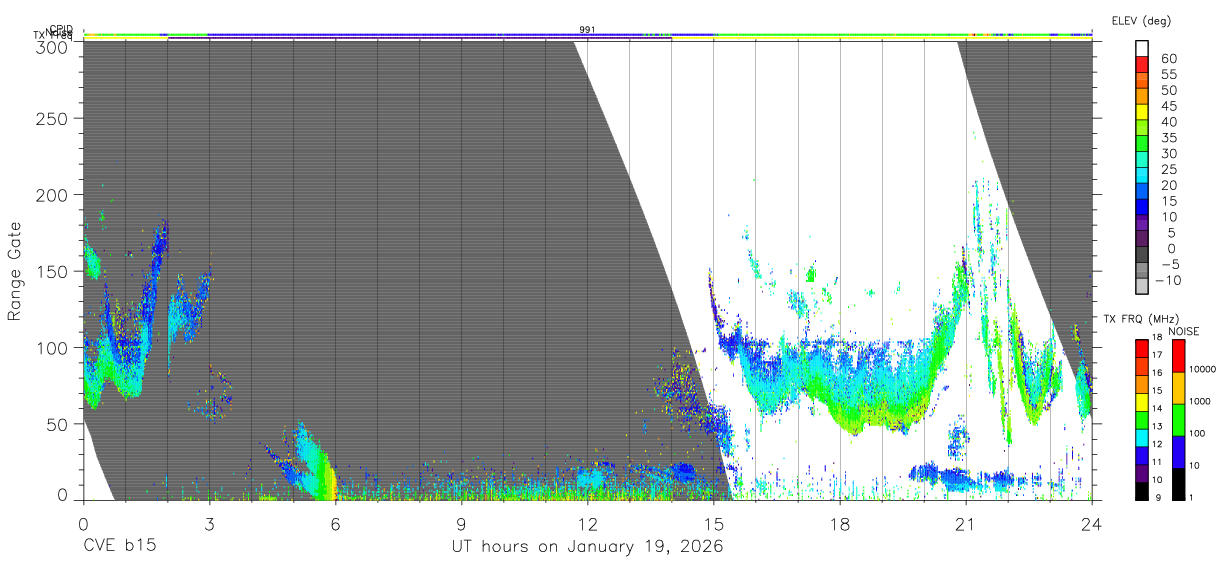Click the '-10' label on the ELEV scale
Screen dimensions: 1228x567
(1168, 279)
